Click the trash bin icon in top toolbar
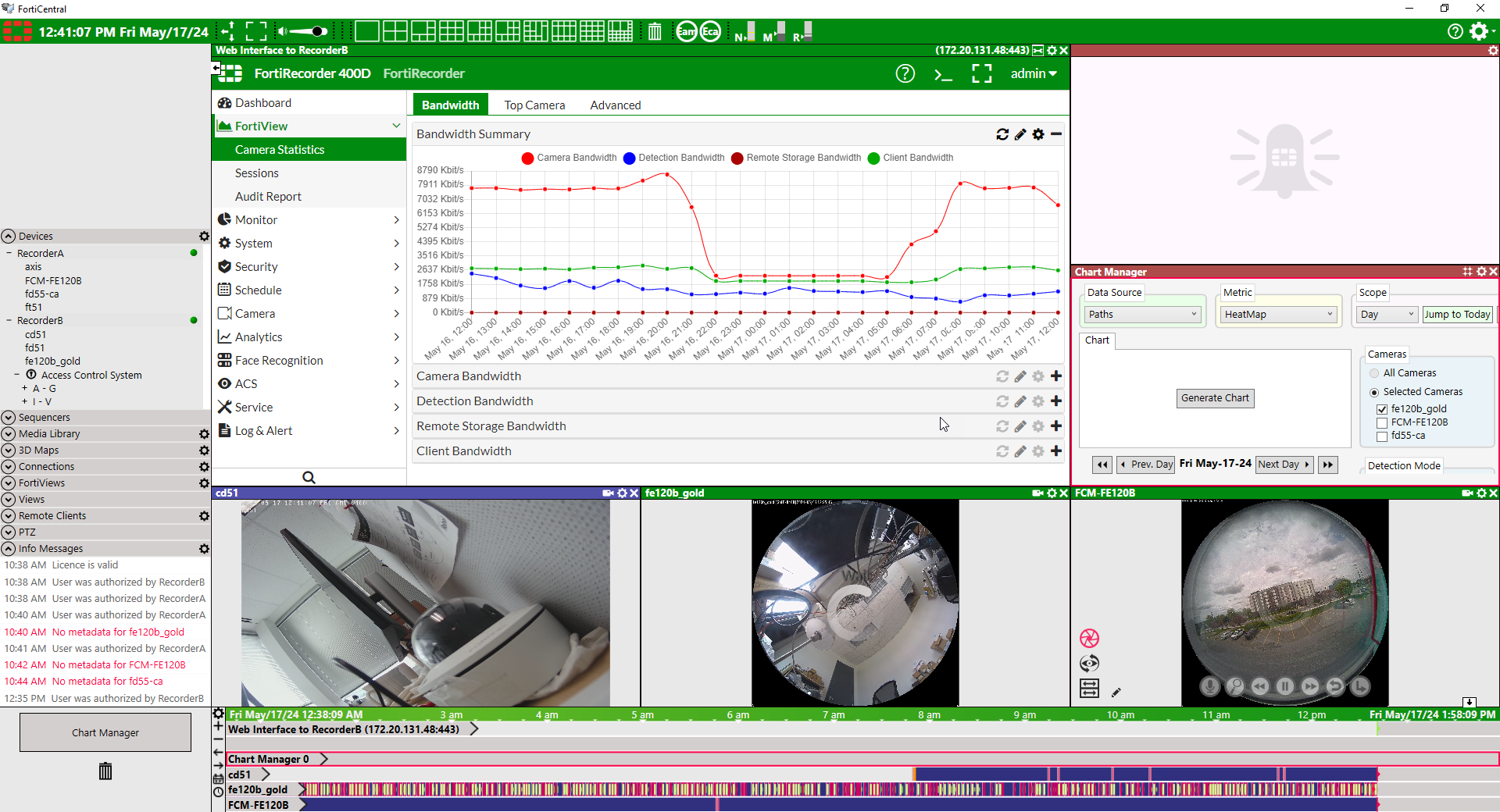The image size is (1500, 812). [x=655, y=32]
